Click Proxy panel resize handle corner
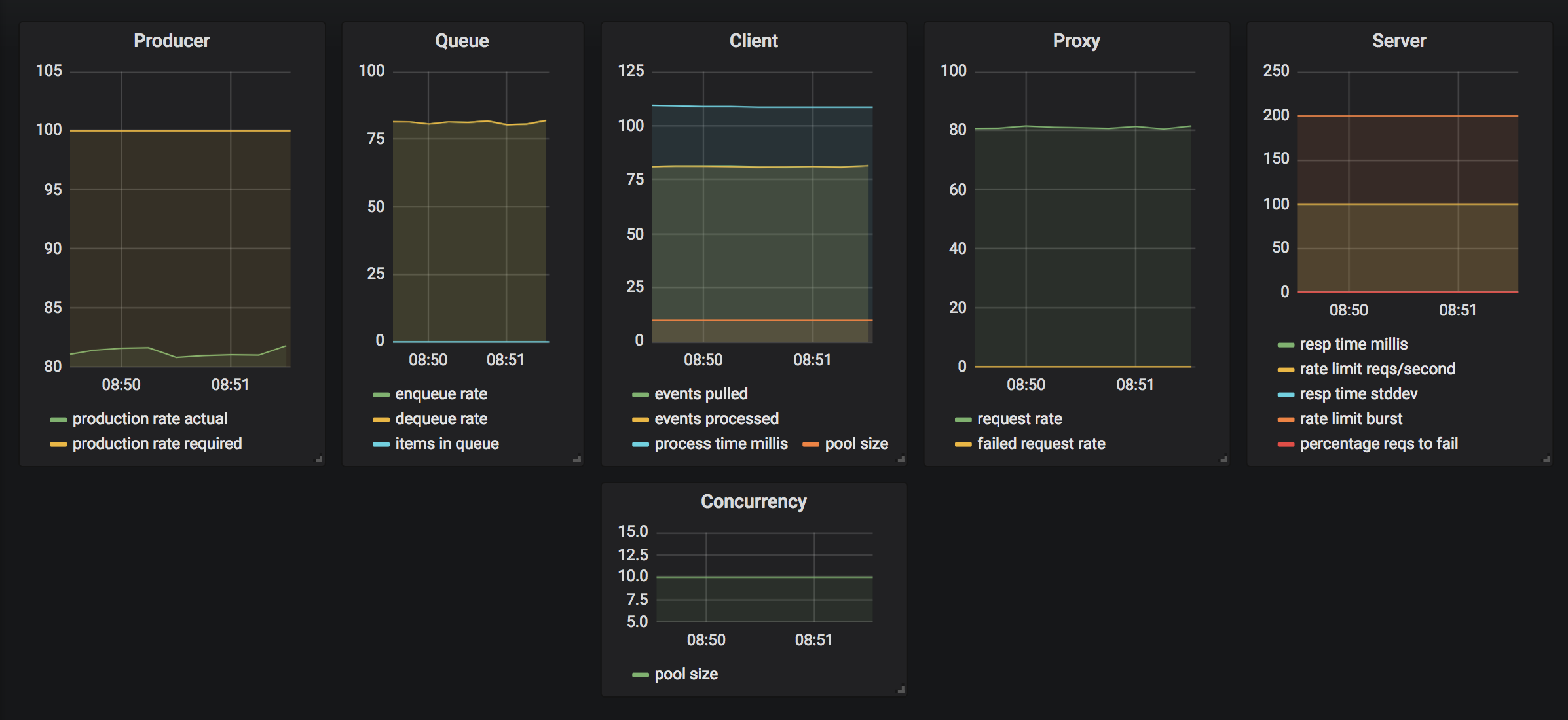Viewport: 1568px width, 720px height. (1223, 459)
